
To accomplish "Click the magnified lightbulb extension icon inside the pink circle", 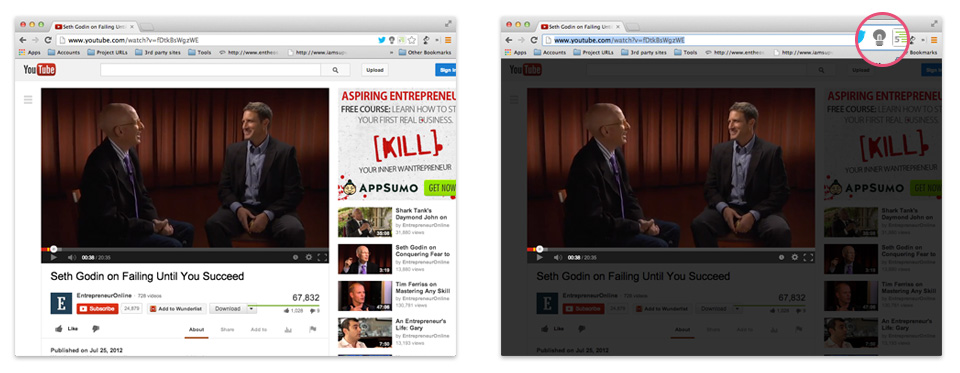I will pos(879,39).
